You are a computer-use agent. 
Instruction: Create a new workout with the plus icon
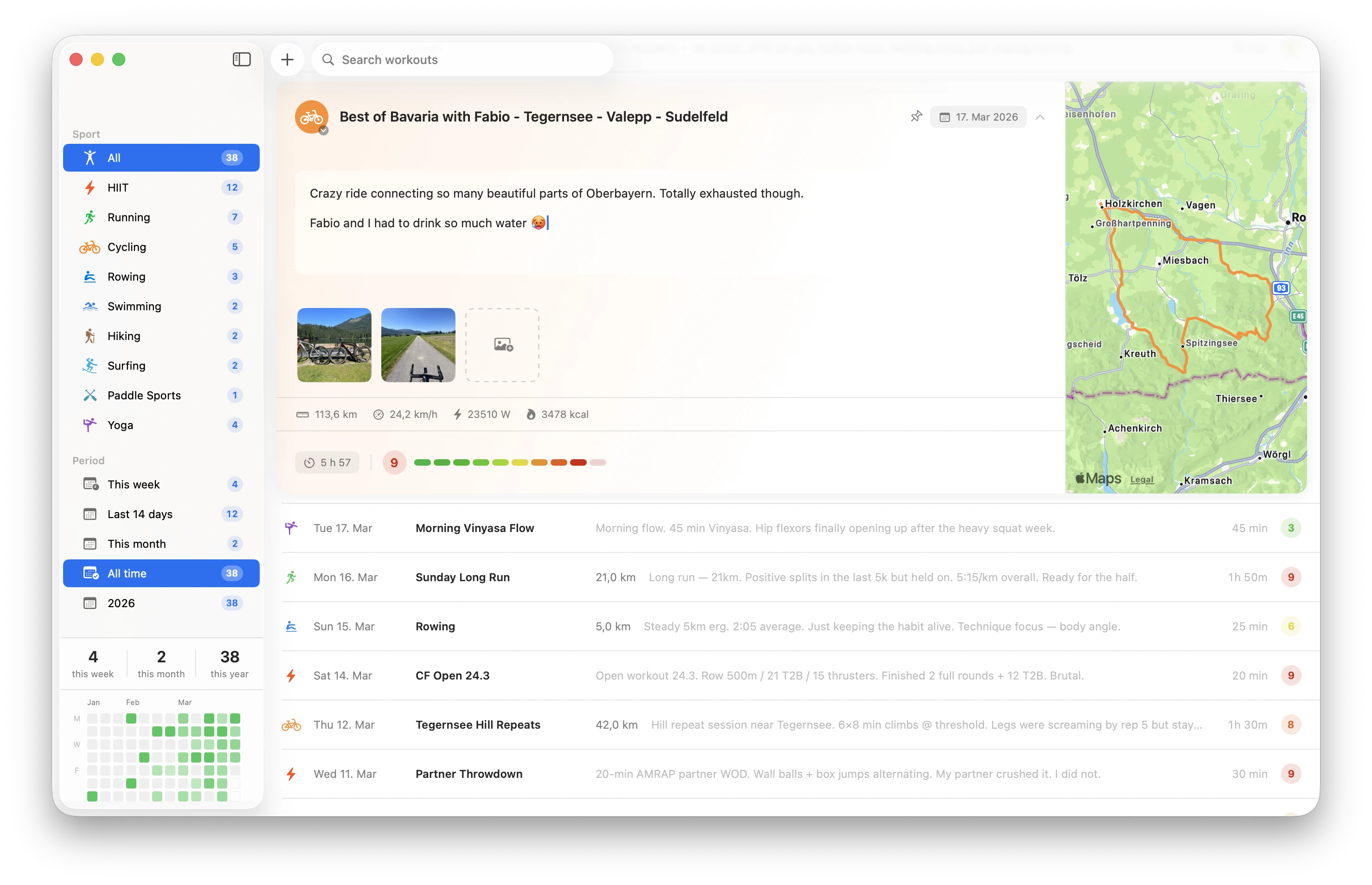click(287, 59)
